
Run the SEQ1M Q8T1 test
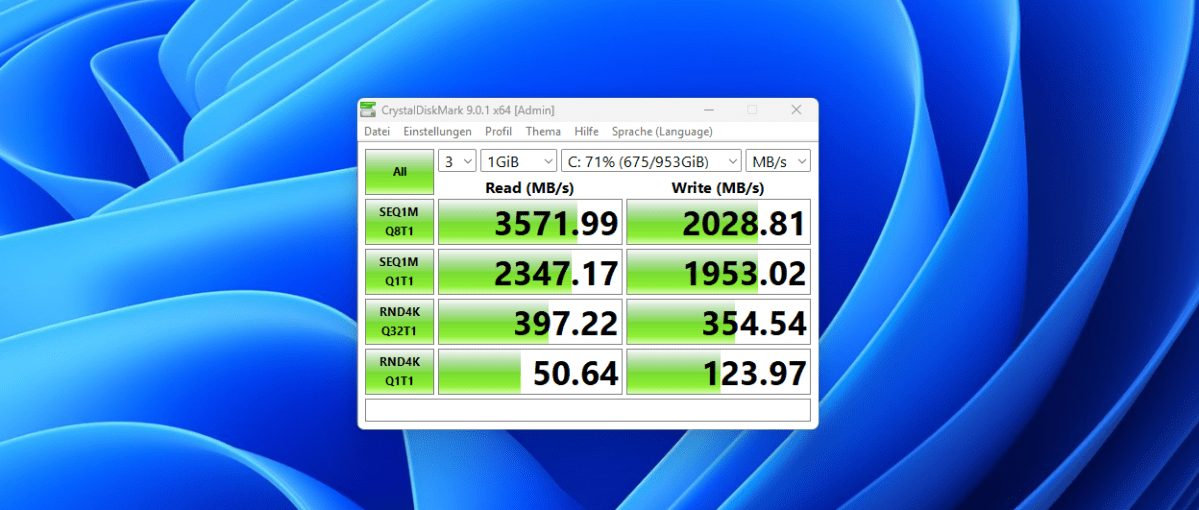click(399, 222)
